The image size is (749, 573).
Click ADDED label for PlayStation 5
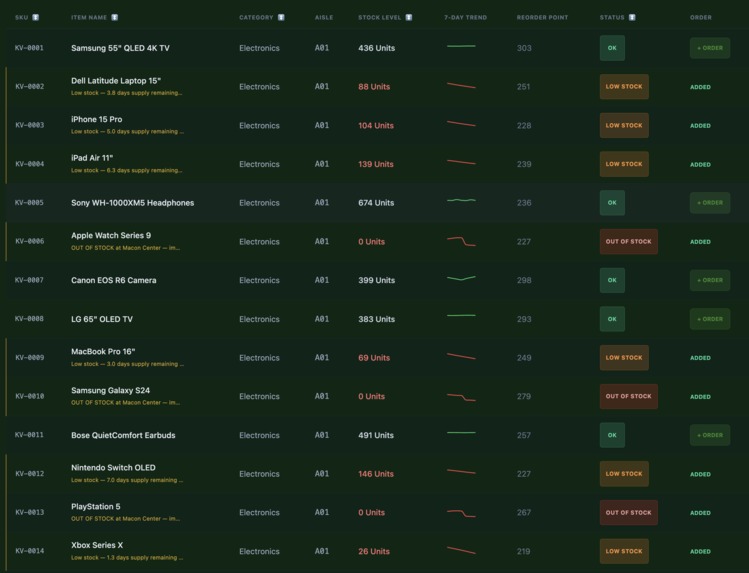[700, 512]
